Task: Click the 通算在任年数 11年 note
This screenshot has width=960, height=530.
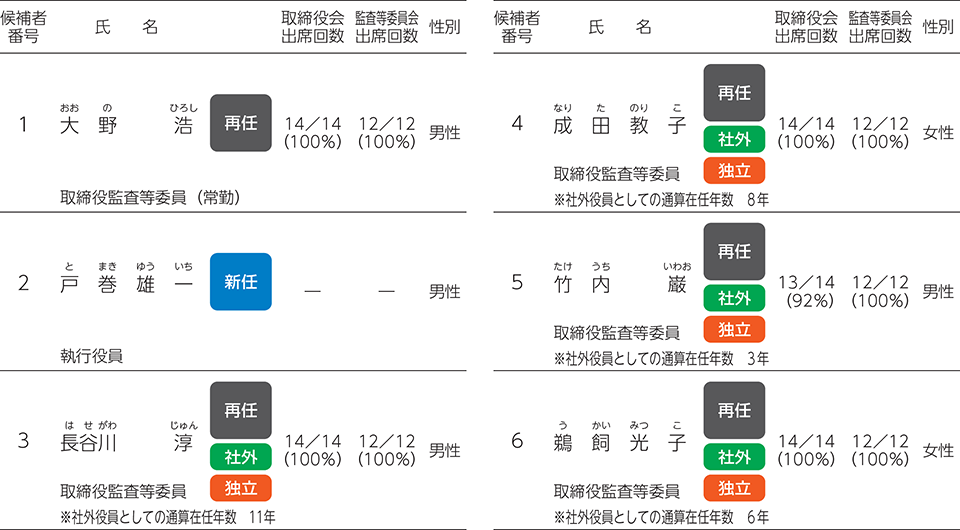Action: [x=168, y=517]
